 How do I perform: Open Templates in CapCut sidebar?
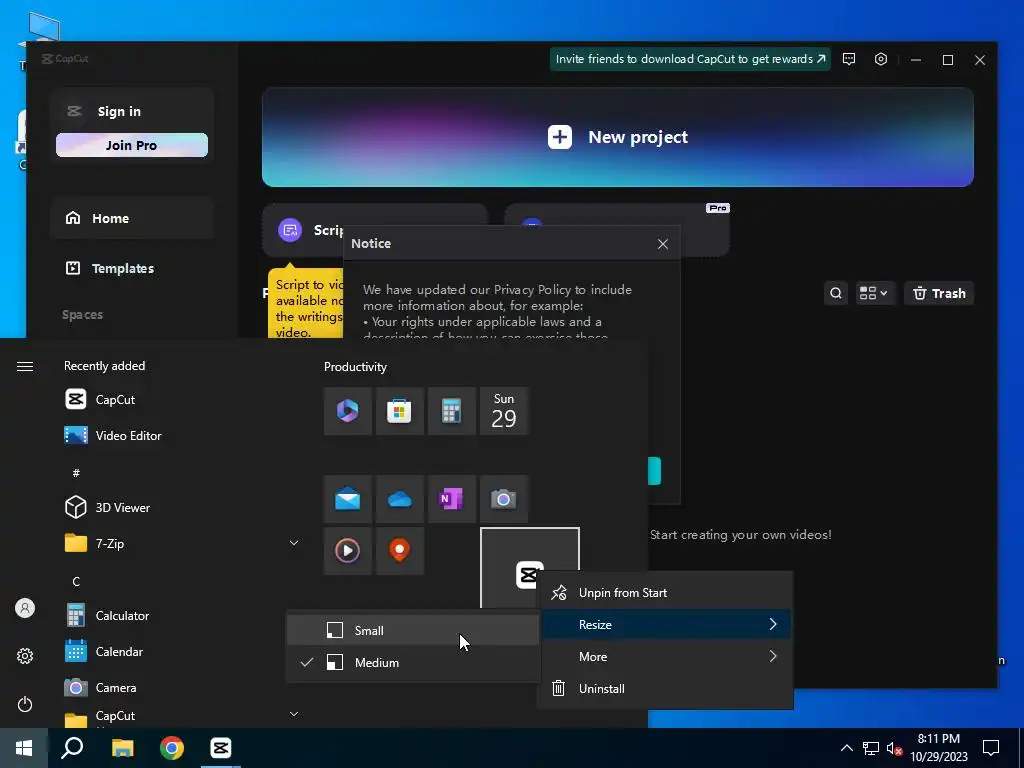[132, 268]
